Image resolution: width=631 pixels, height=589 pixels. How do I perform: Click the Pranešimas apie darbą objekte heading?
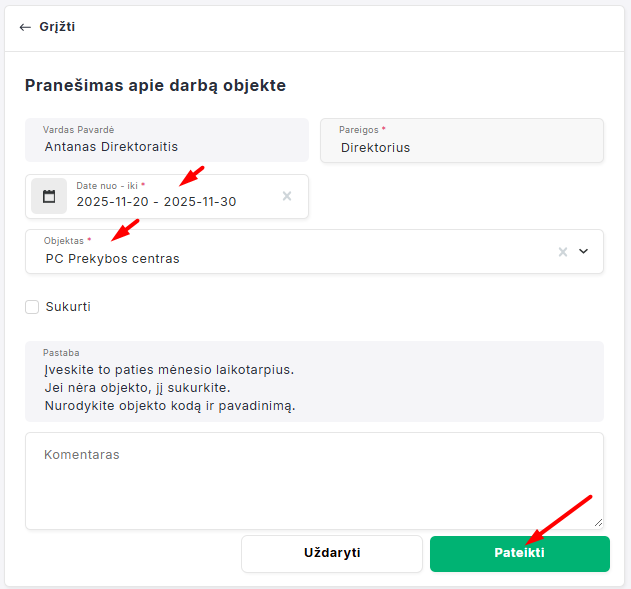click(x=155, y=86)
